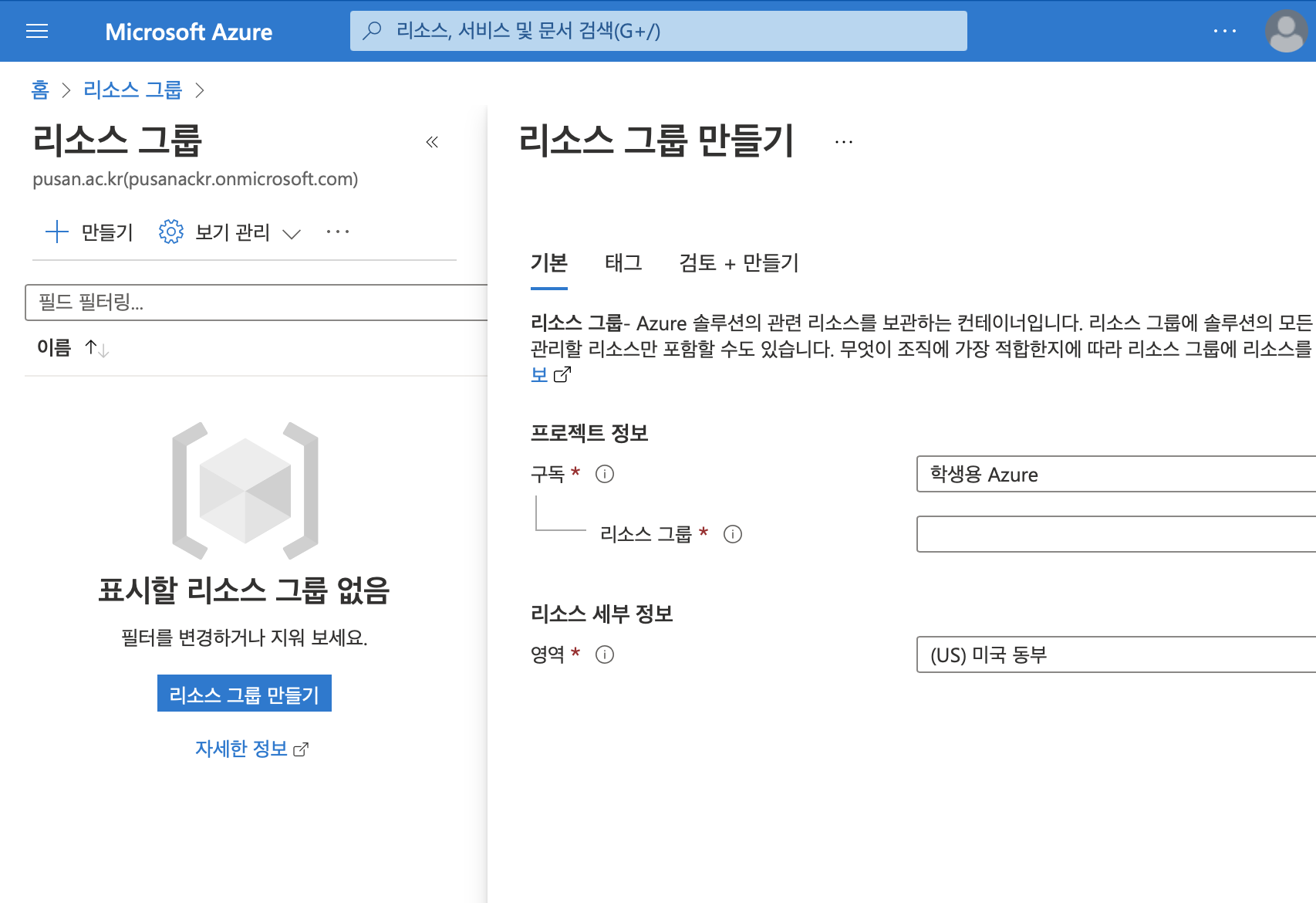Open the list toolbar more commands ellipsis
1316x903 pixels.
(338, 232)
